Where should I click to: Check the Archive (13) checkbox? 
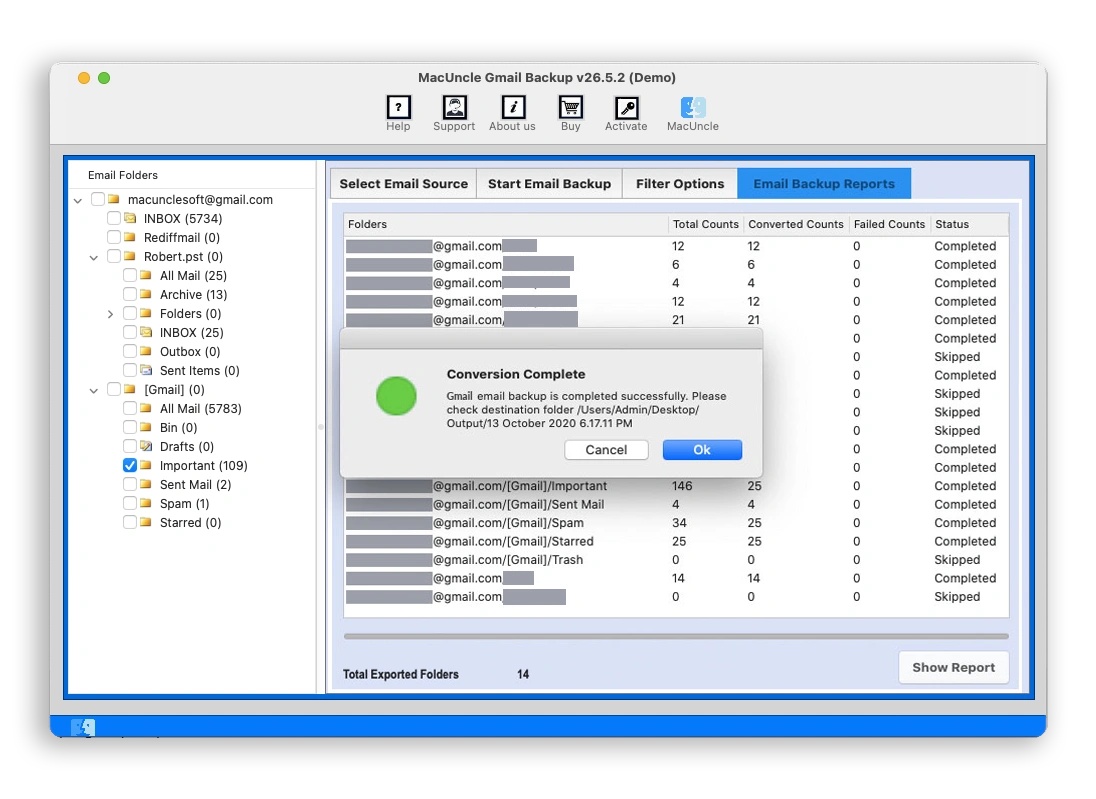click(x=130, y=294)
